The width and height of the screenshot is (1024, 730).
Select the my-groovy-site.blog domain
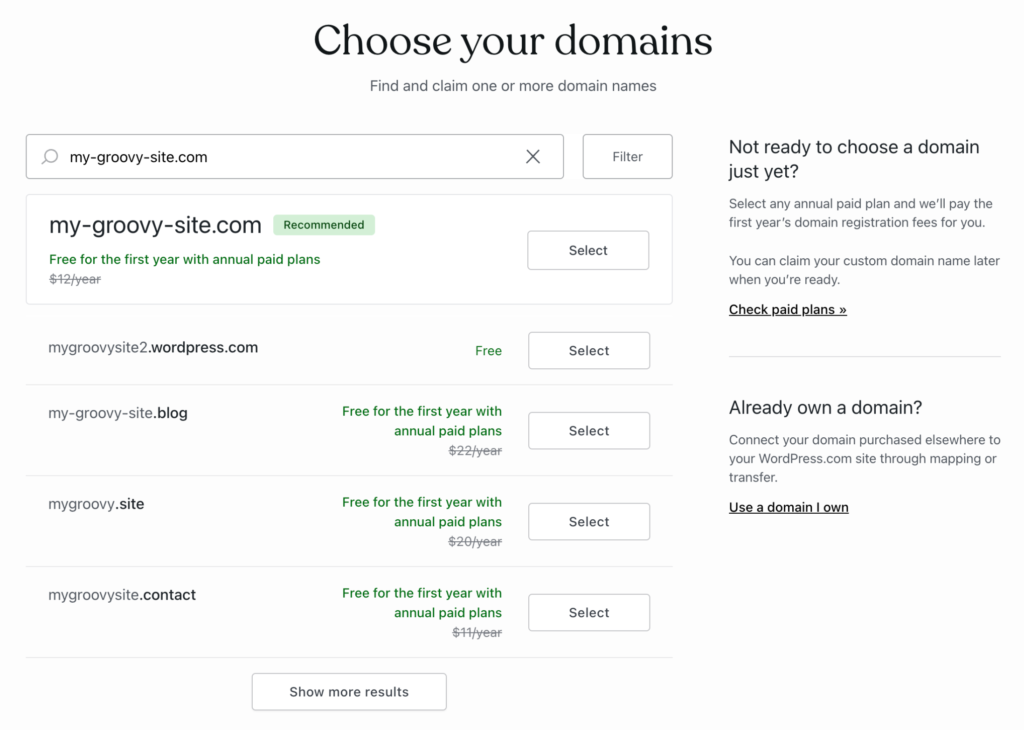[x=588, y=431]
